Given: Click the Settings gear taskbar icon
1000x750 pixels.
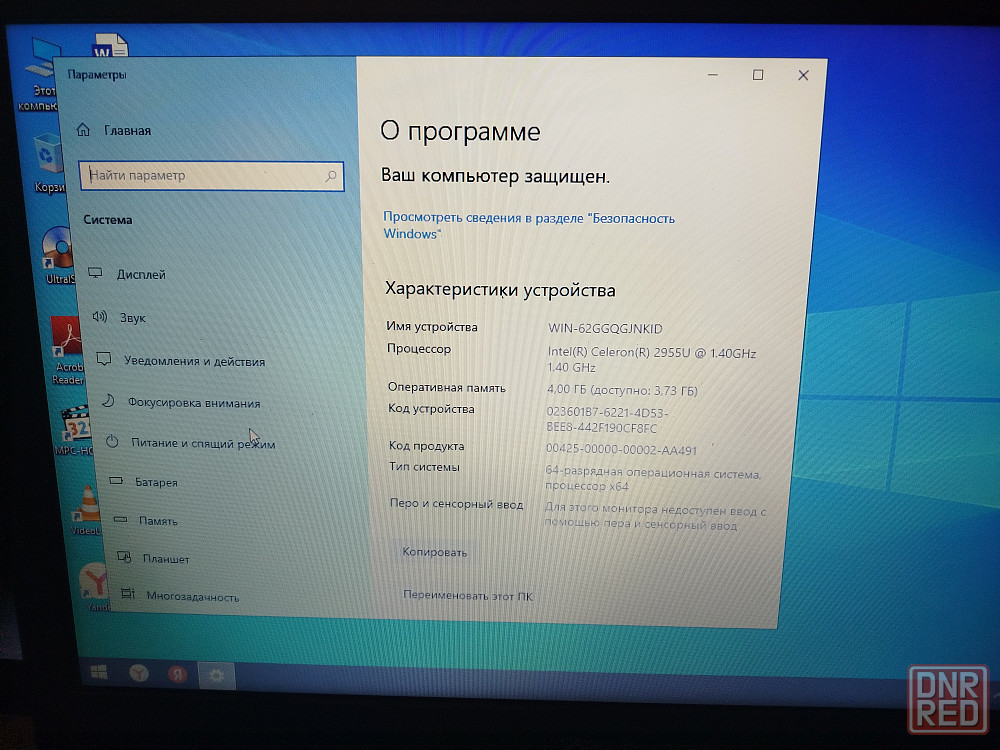Looking at the screenshot, I should click(216, 675).
